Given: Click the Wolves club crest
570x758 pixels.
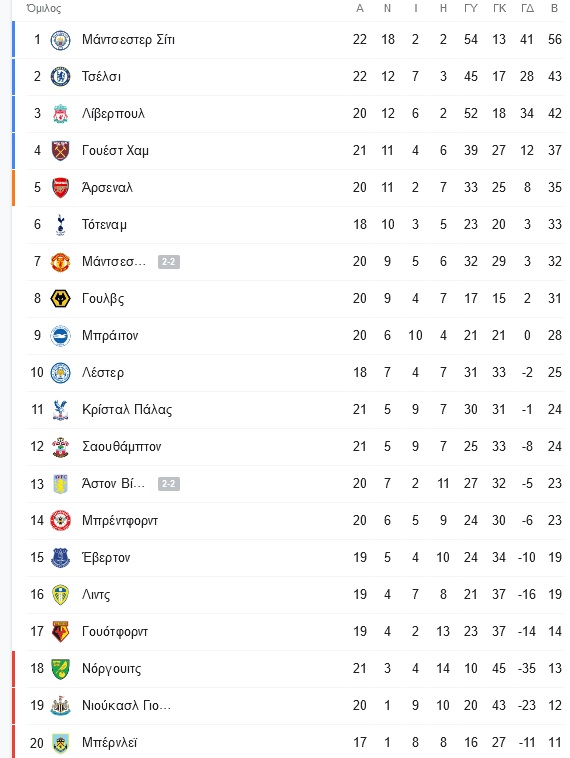Looking at the screenshot, I should [60, 299].
